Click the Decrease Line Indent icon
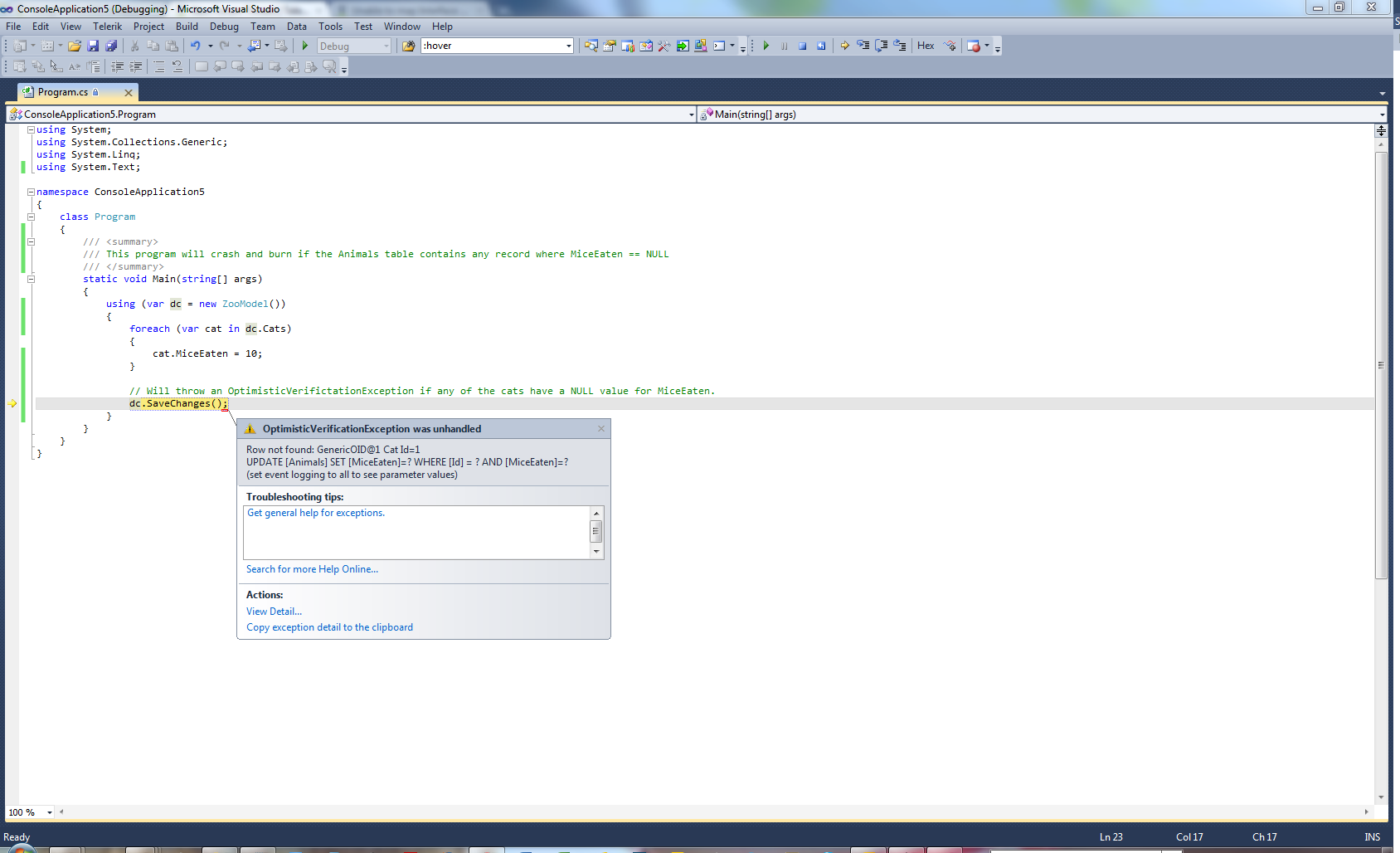The image size is (1400, 853). pyautogui.click(x=118, y=66)
